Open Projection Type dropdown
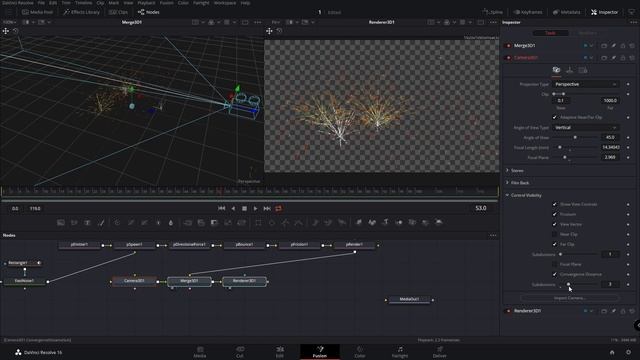 (586, 84)
